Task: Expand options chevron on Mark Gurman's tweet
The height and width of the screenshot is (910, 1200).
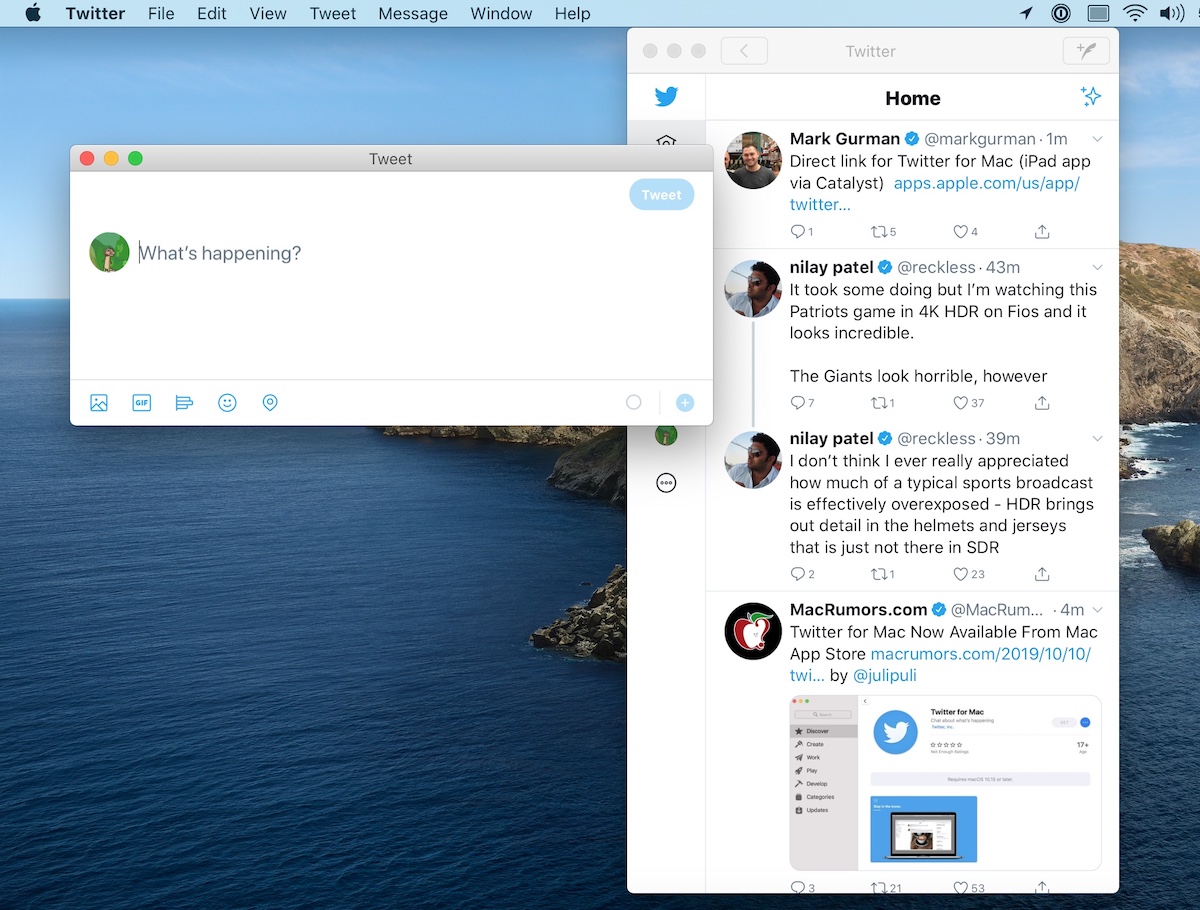Action: pos(1097,139)
